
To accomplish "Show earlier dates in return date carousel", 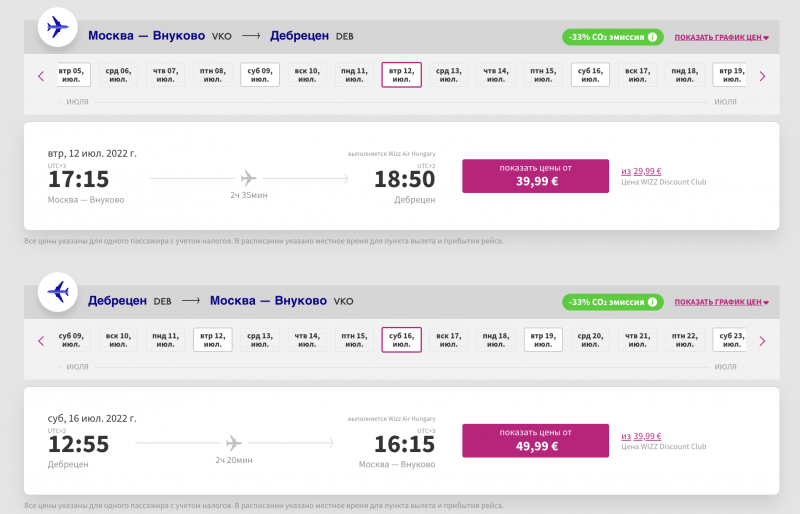I will tap(41, 341).
